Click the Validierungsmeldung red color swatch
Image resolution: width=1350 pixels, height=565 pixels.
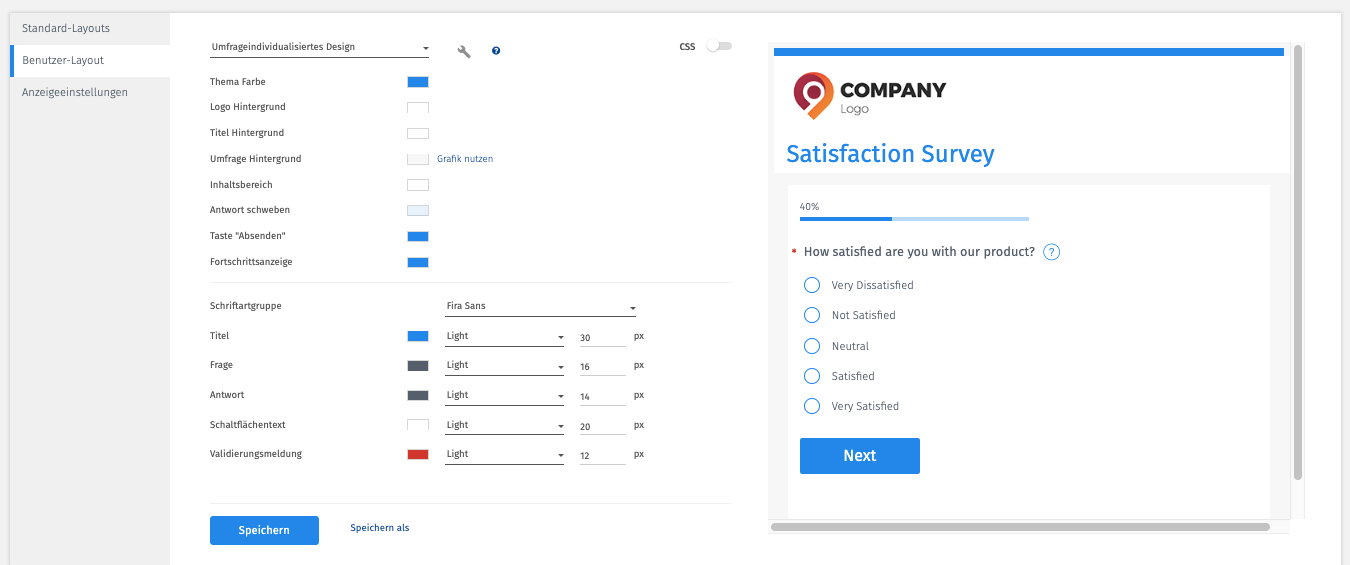coord(418,454)
